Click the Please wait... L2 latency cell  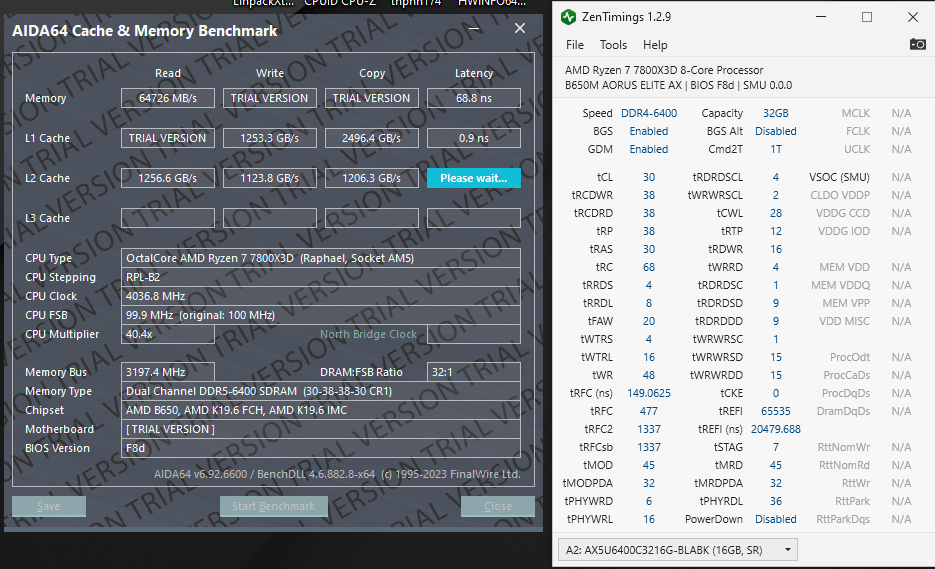473,178
